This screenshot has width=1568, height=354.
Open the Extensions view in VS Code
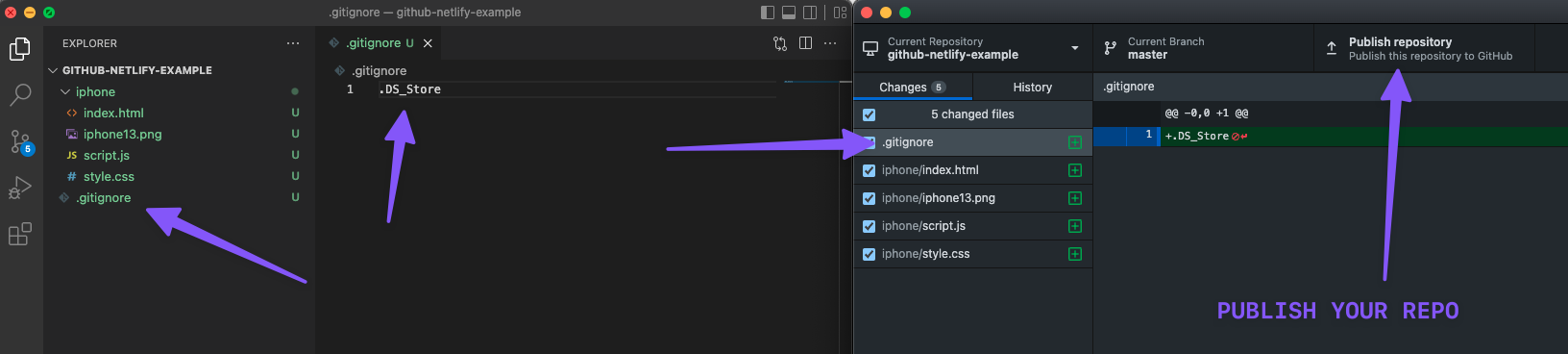click(20, 234)
